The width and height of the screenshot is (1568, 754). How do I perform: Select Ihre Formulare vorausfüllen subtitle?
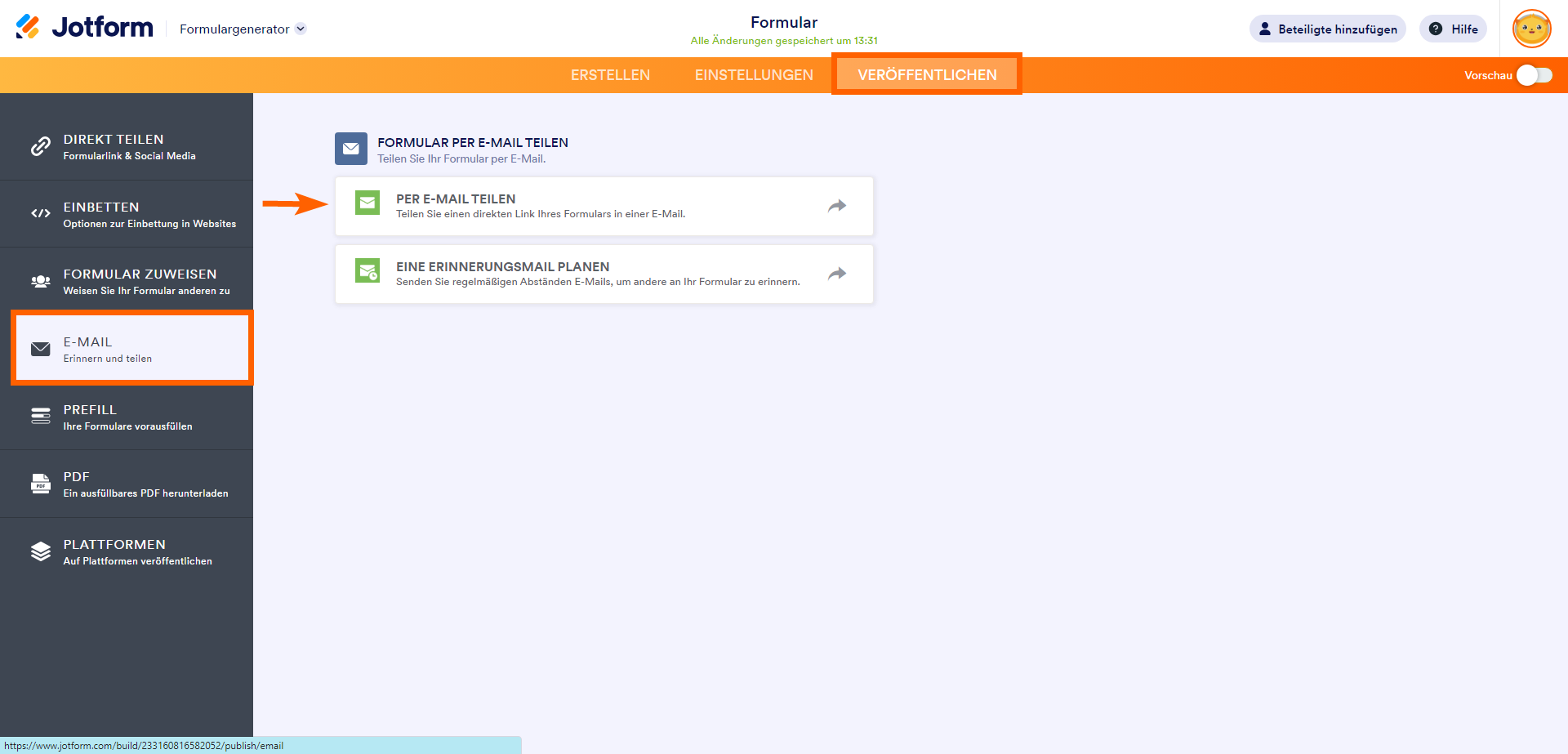(x=128, y=426)
